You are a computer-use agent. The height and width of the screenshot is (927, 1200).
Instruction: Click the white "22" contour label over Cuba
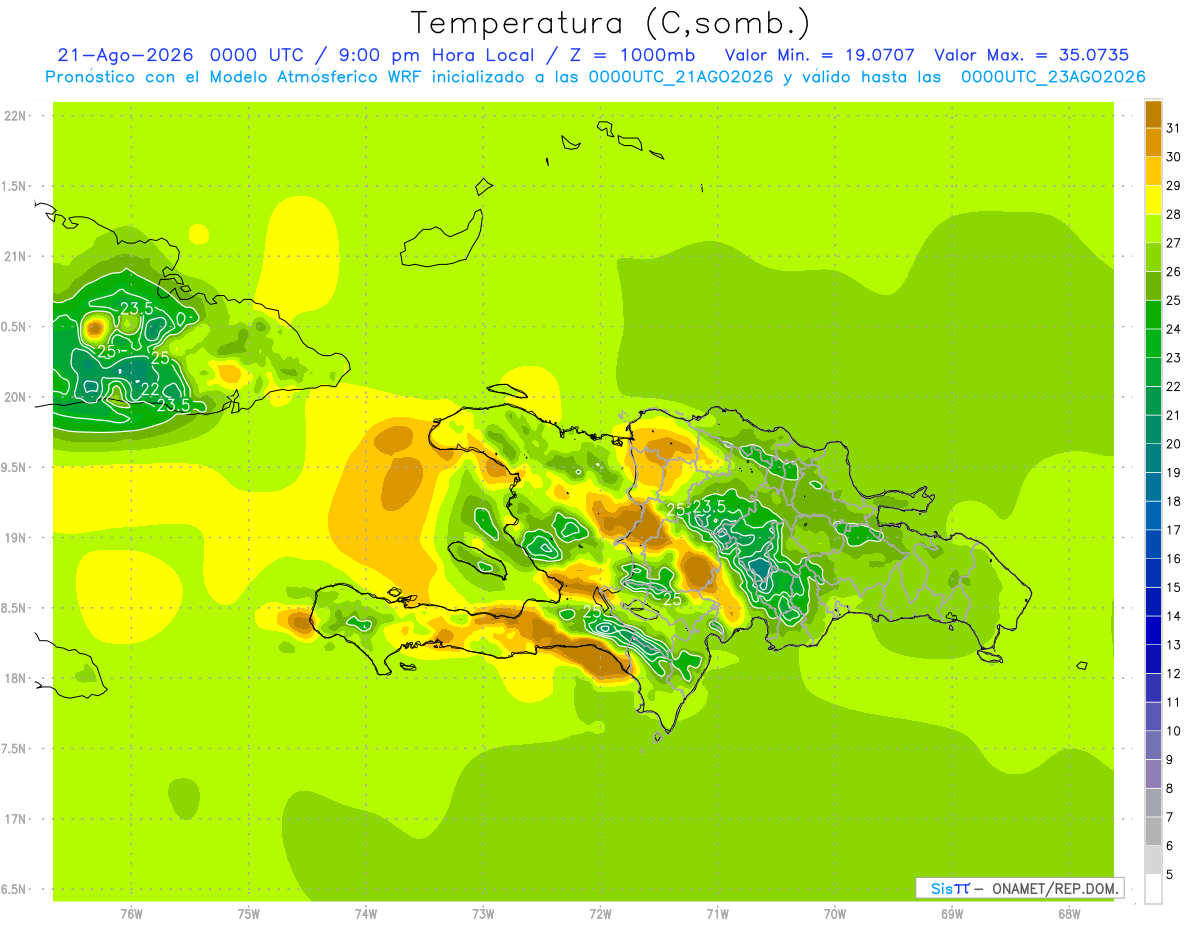point(150,388)
